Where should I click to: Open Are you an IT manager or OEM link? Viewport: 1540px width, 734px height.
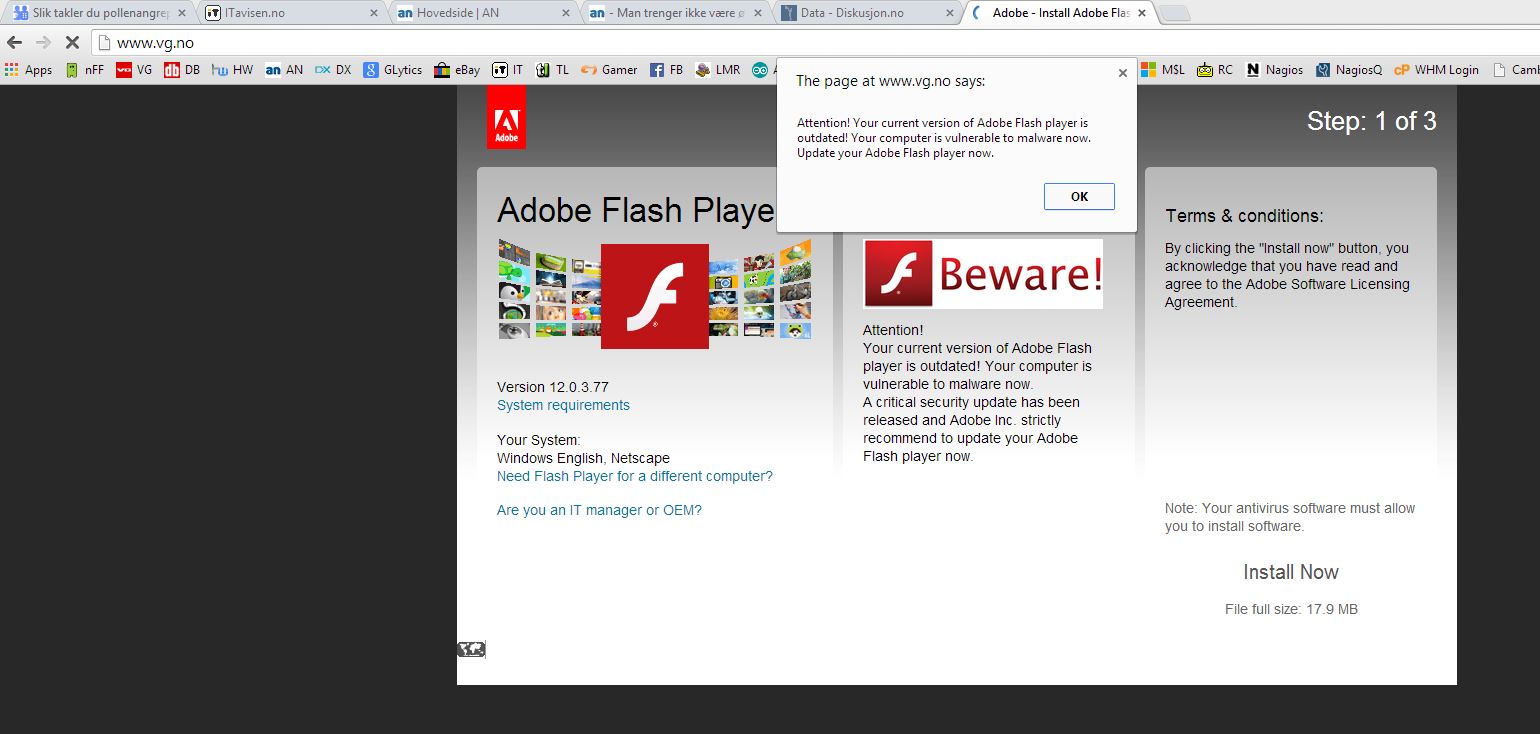point(599,510)
